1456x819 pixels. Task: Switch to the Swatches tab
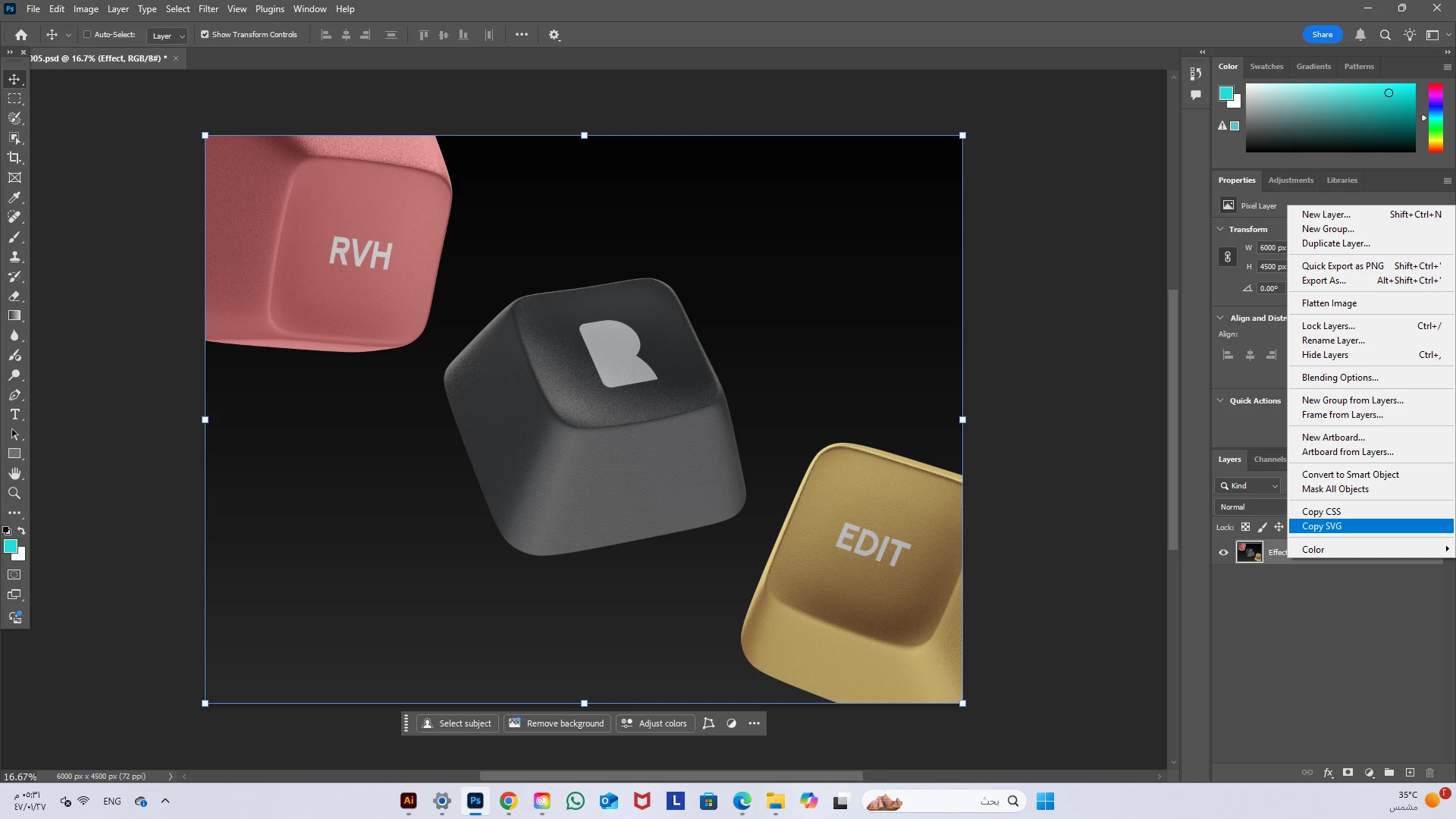tap(1266, 66)
